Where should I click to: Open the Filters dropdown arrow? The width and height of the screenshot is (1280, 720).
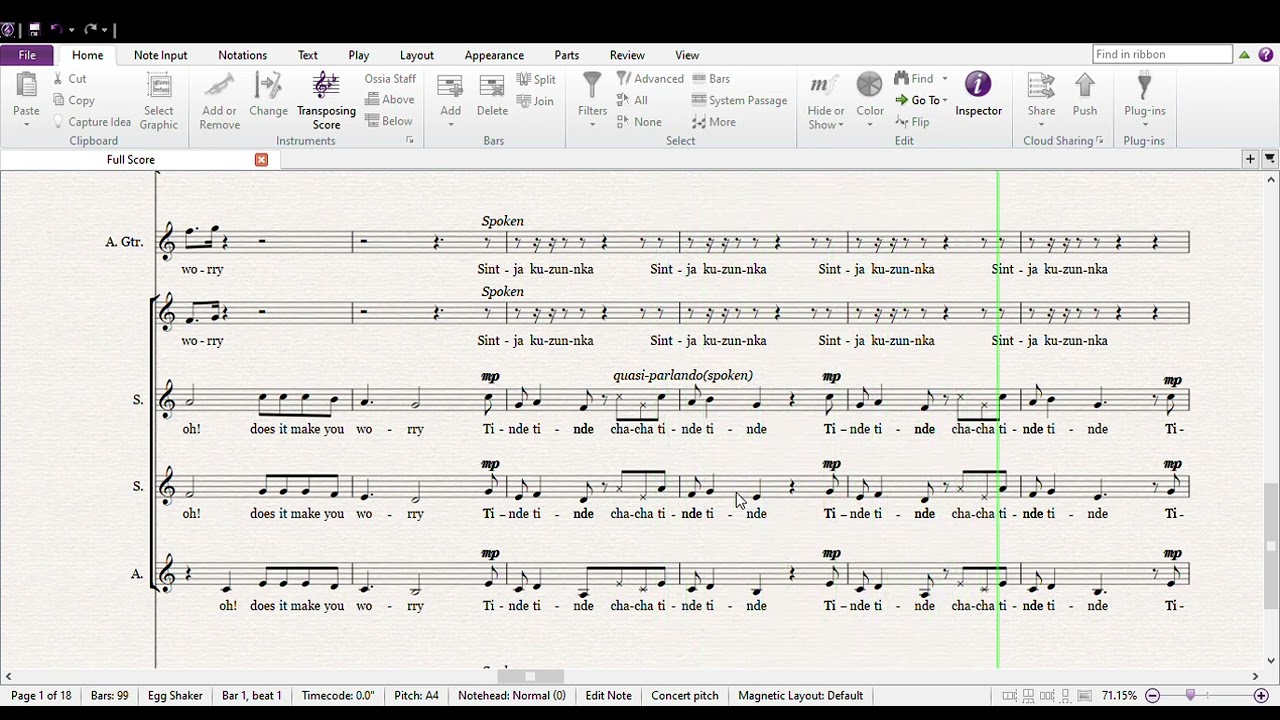point(592,125)
